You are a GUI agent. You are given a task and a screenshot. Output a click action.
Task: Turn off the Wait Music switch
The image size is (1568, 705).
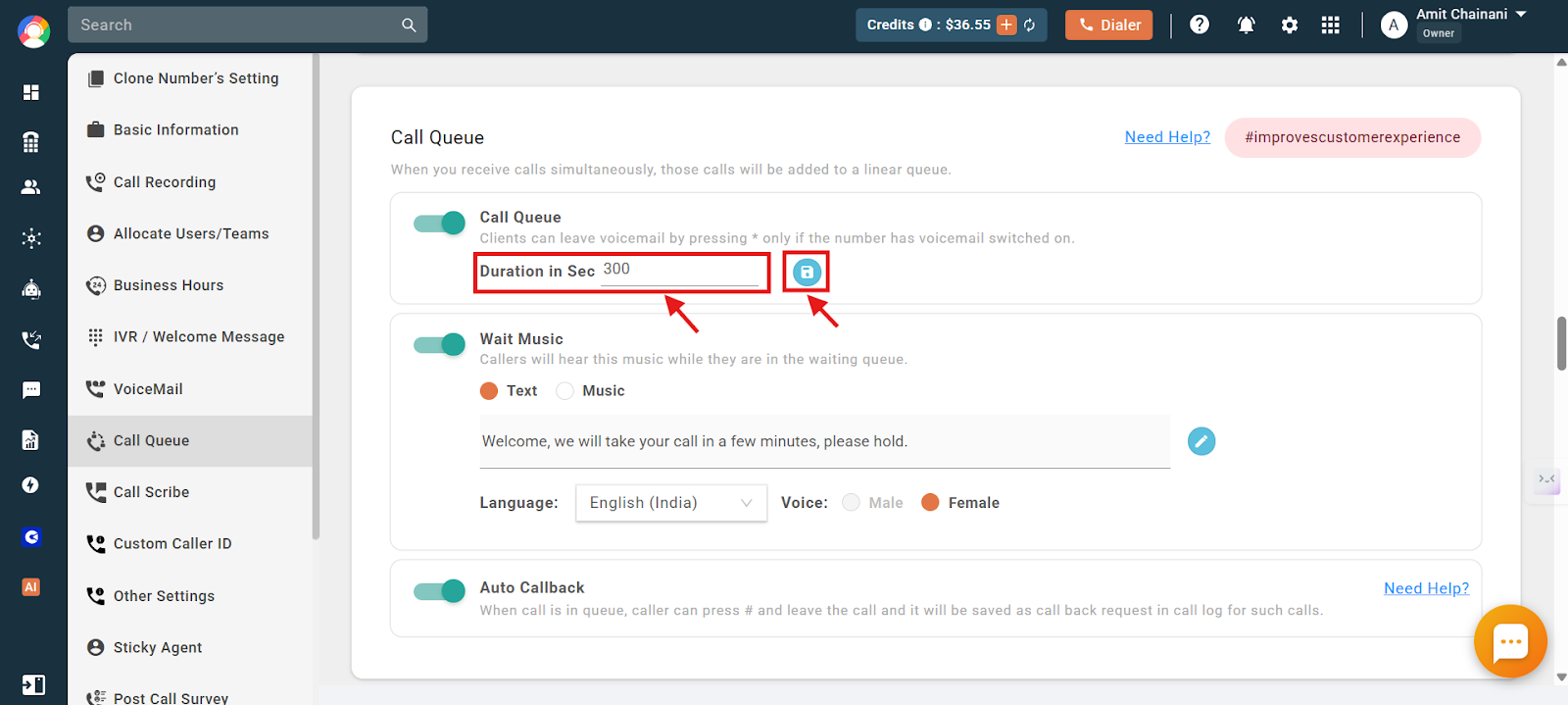(439, 345)
